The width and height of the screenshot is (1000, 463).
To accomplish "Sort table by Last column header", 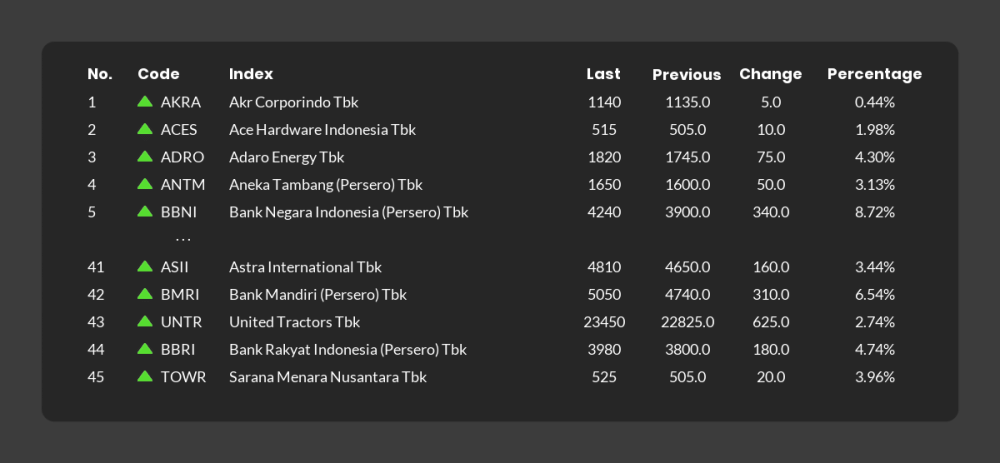I will pyautogui.click(x=603, y=74).
